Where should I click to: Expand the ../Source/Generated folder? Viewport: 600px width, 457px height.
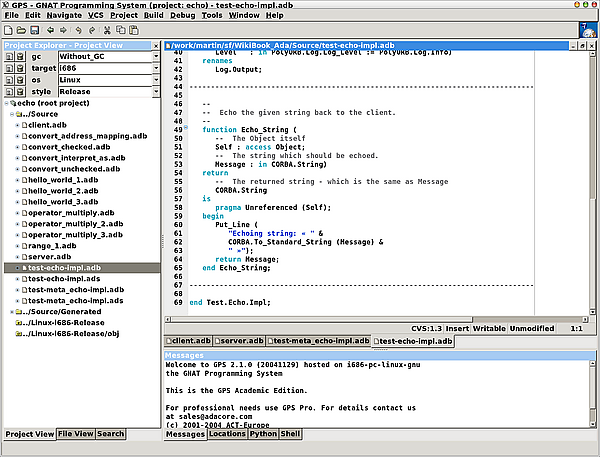click(12, 312)
